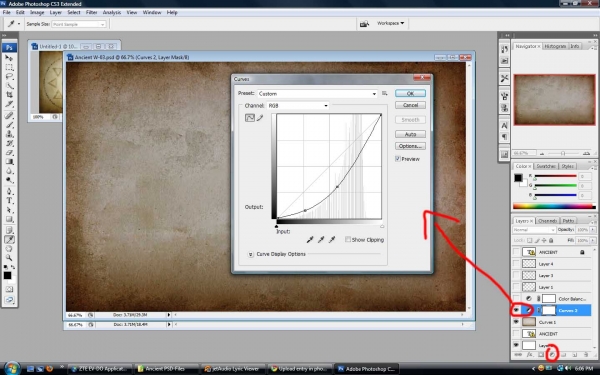Screen dimensions: 600x375
Task: Open the Preset Custom dropdown
Action: (x=317, y=94)
